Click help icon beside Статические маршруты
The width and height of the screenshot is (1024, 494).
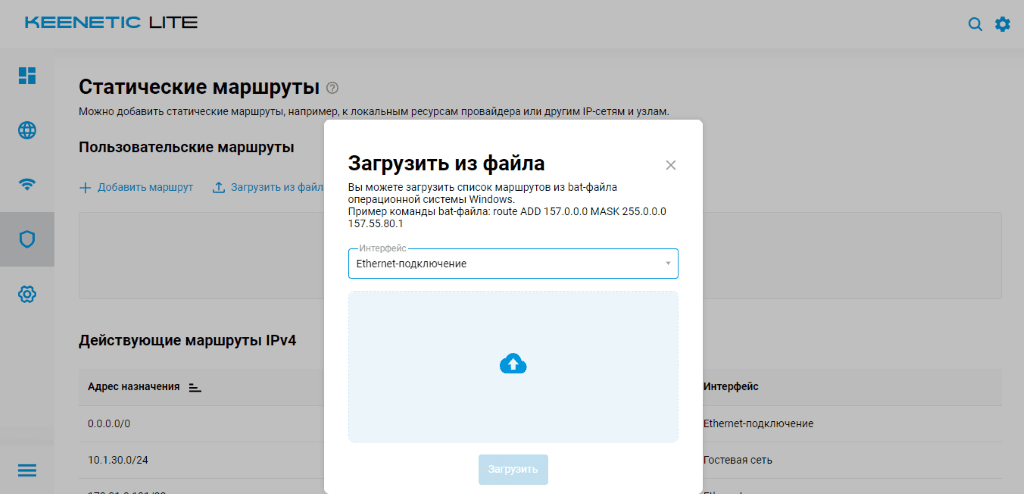click(333, 88)
